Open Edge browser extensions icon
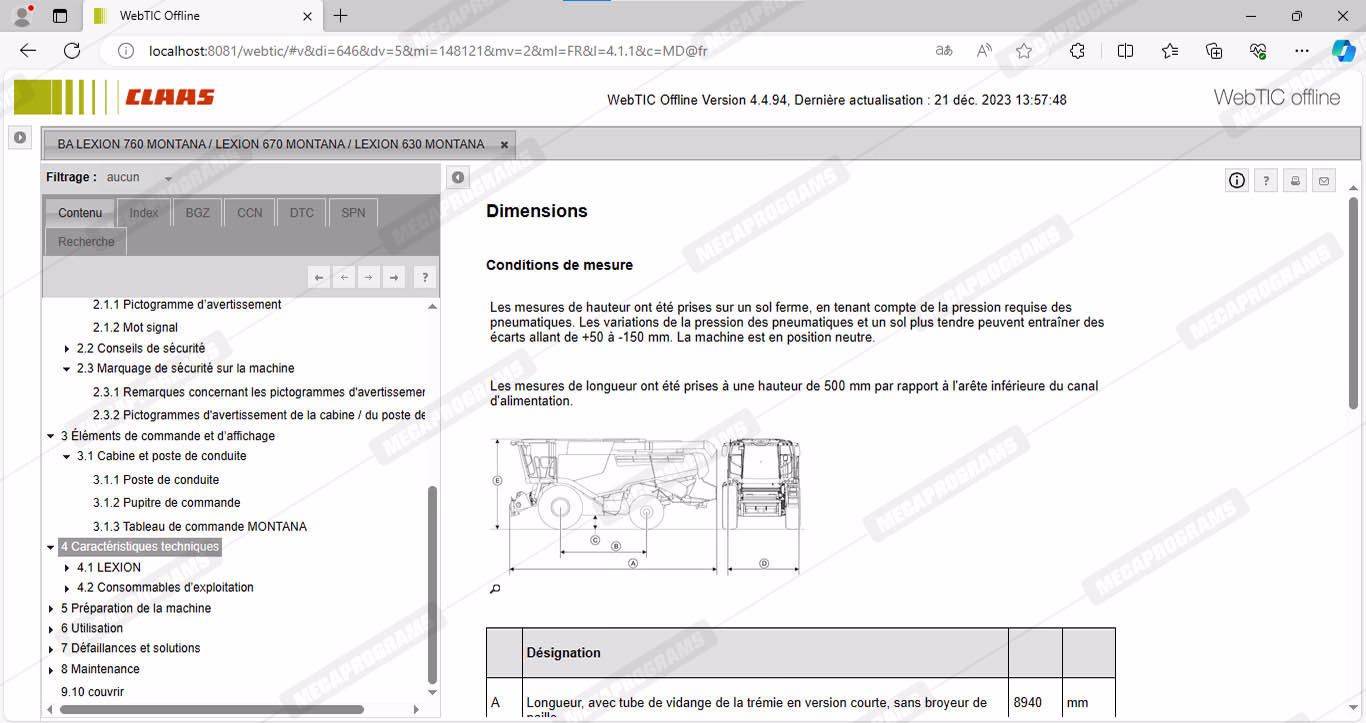 pos(1077,51)
